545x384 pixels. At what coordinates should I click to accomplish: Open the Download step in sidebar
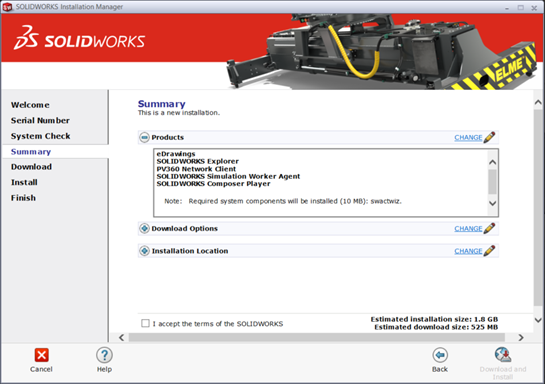(x=31, y=167)
